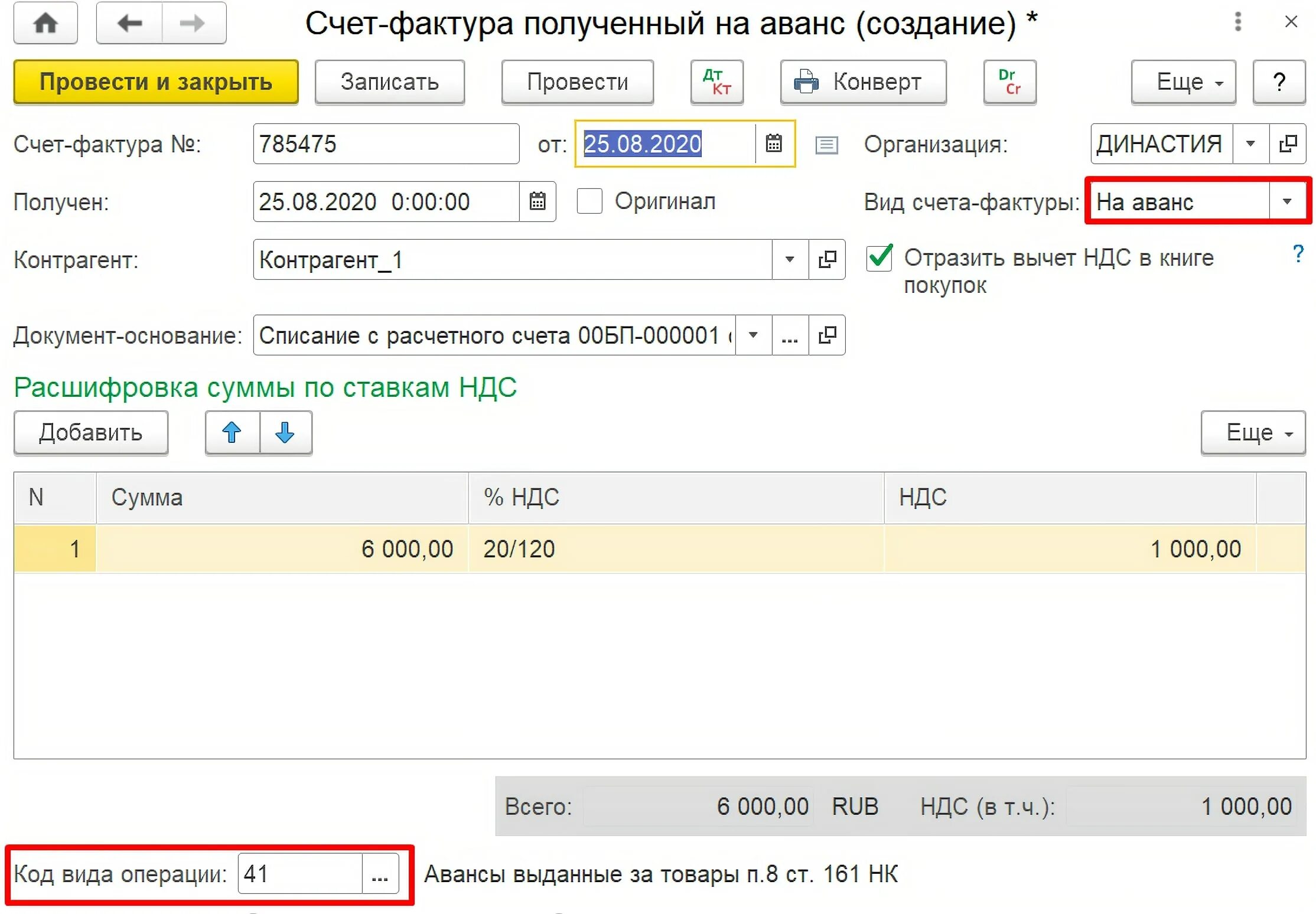Viewport: 1316px width, 914px height.
Task: Click the open document icon next to Контрагент
Action: [x=820, y=259]
